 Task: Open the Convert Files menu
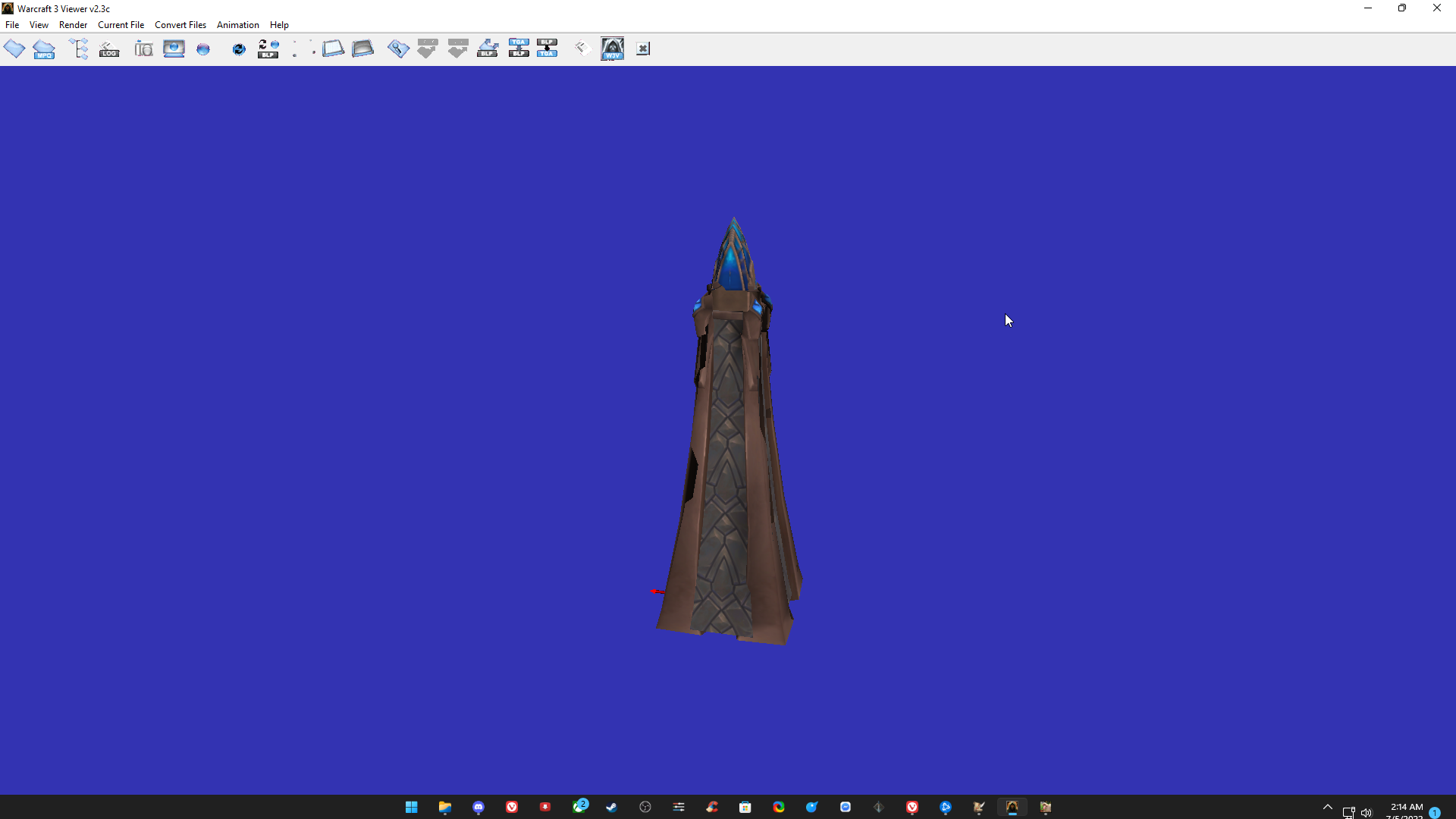click(180, 25)
